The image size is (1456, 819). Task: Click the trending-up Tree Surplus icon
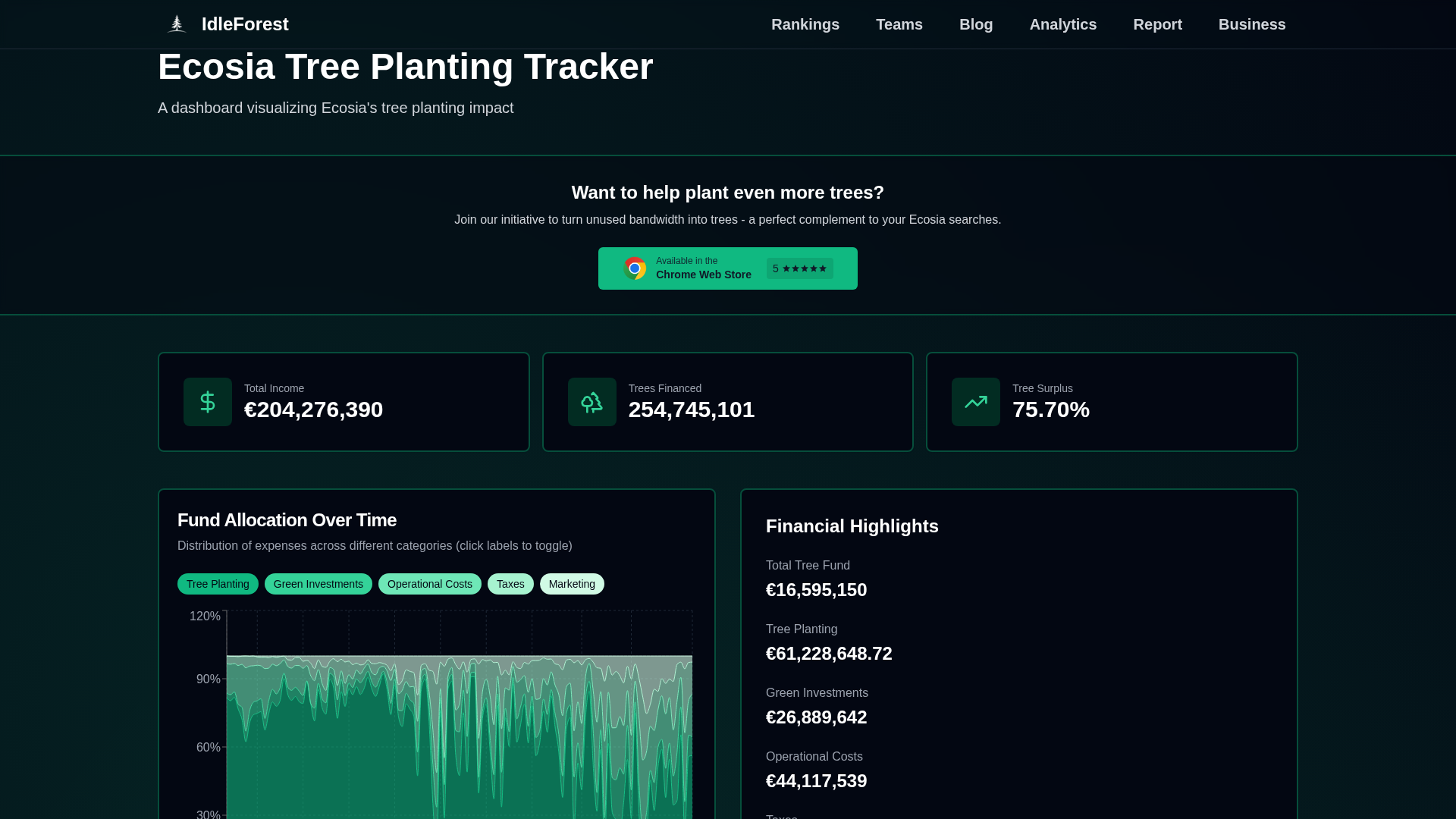pyautogui.click(x=976, y=402)
